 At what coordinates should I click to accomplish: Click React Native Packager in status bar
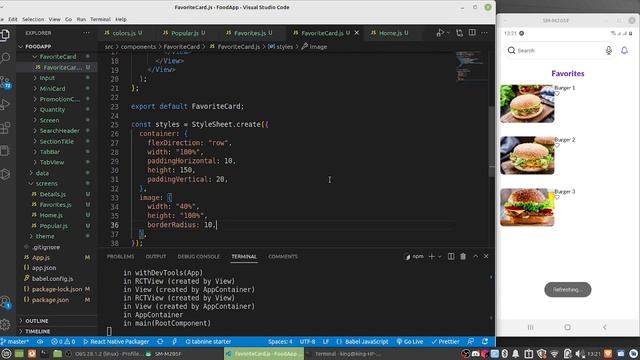click(116, 341)
